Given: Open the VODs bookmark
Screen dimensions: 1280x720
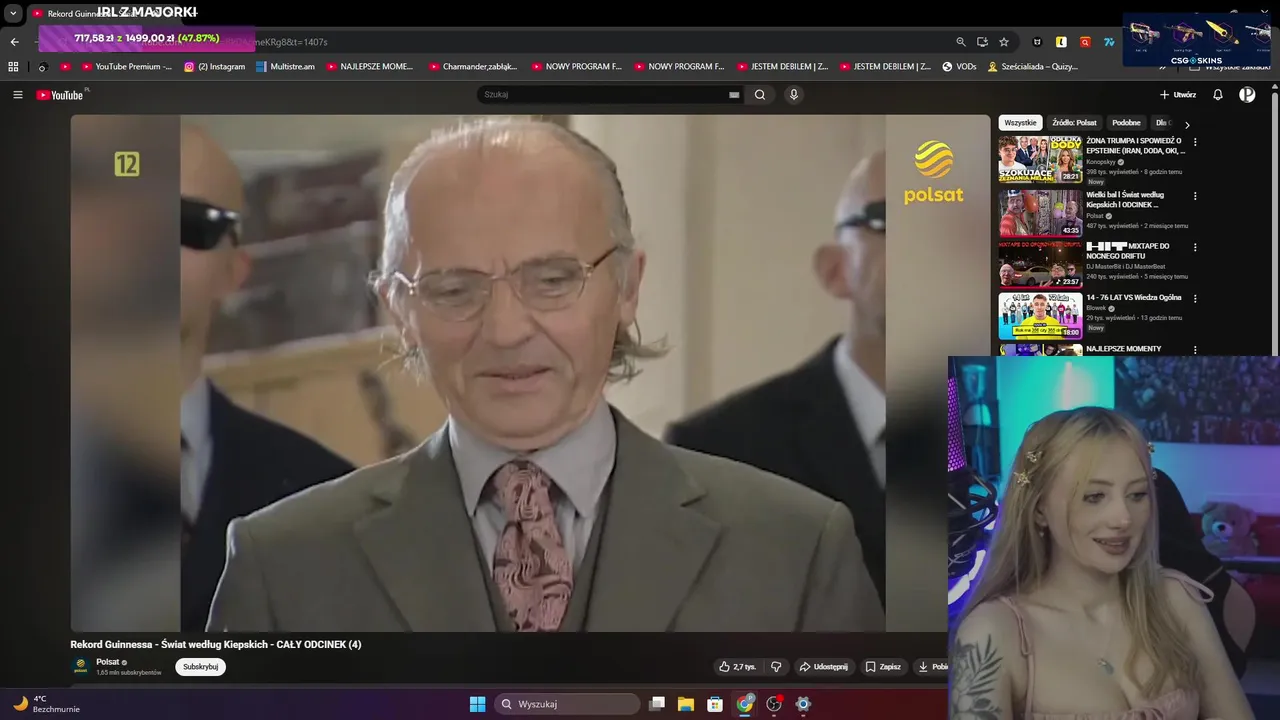Looking at the screenshot, I should click(x=959, y=67).
